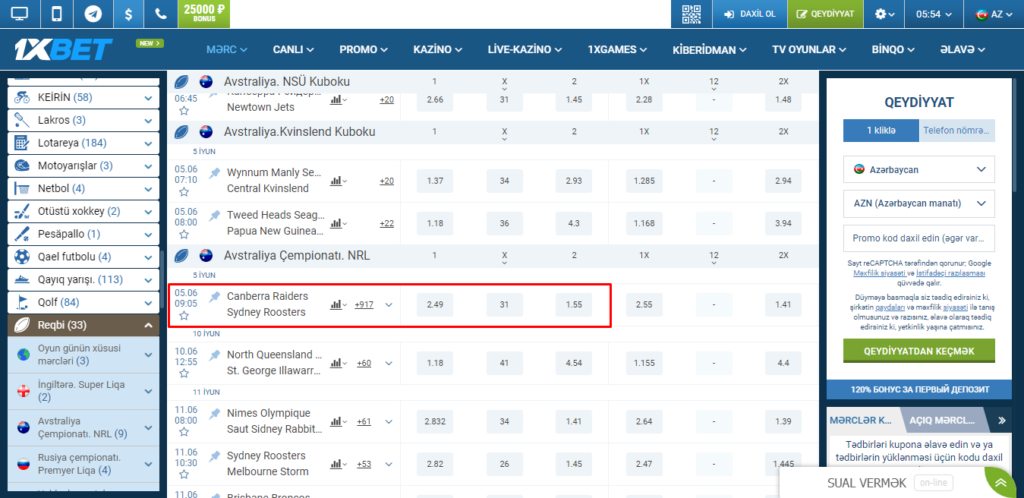Open the BİNQO menu
Image resolution: width=1024 pixels, height=498 pixels.
[893, 50]
